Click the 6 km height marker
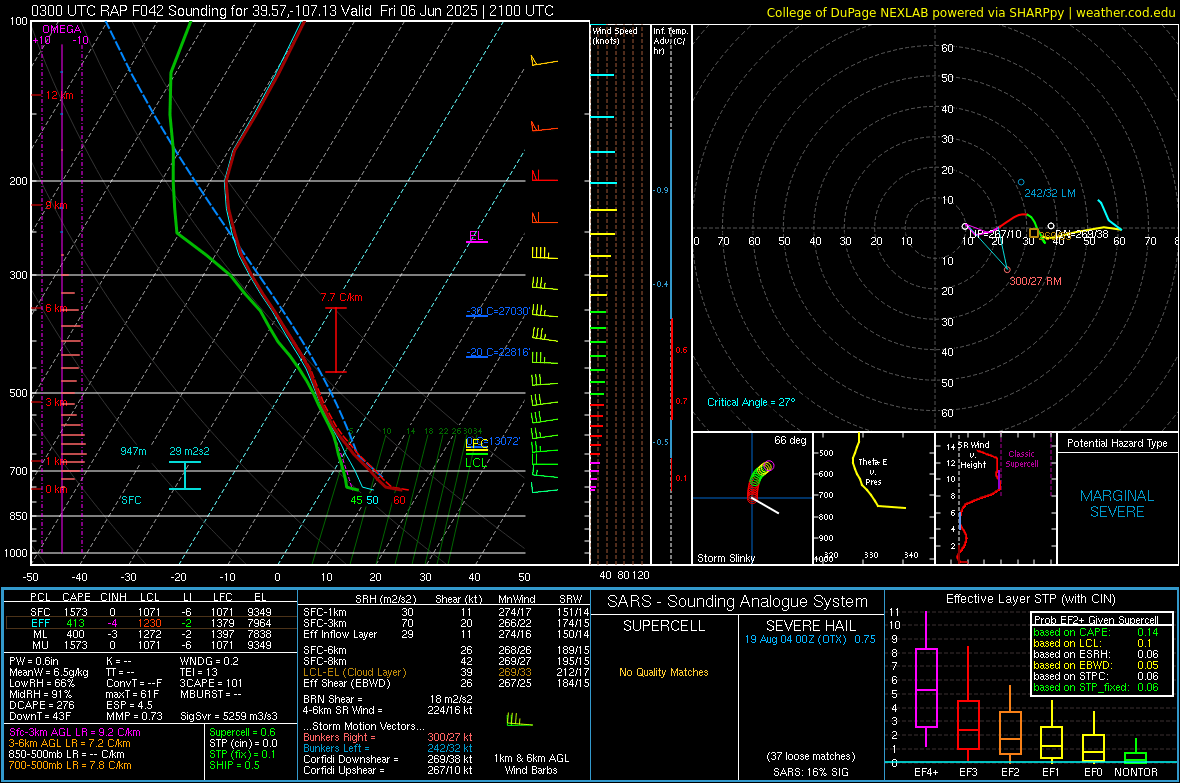Image resolution: width=1180 pixels, height=783 pixels. pyautogui.click(x=56, y=309)
